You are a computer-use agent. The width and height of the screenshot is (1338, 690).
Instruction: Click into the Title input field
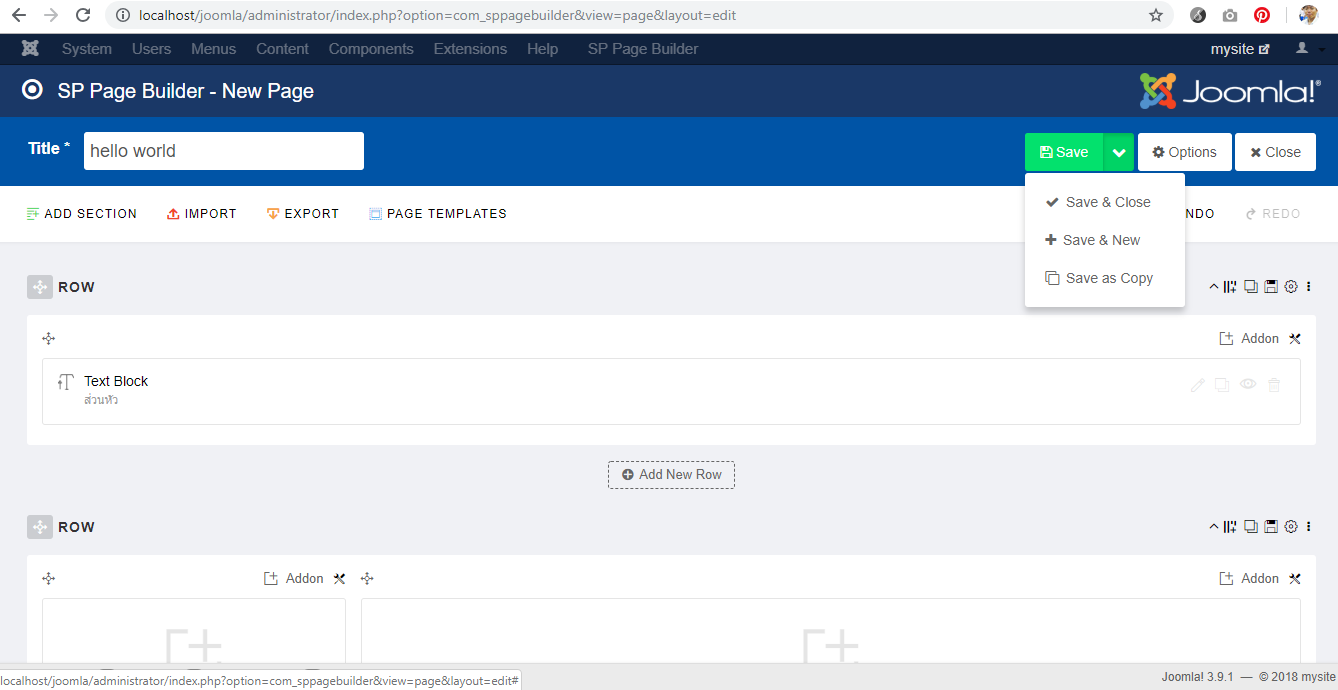coord(223,151)
